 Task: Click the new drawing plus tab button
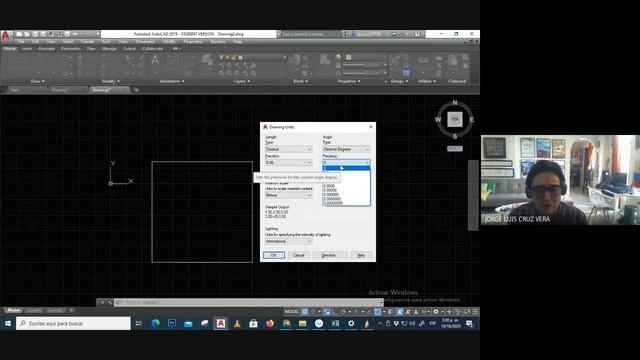click(x=136, y=90)
